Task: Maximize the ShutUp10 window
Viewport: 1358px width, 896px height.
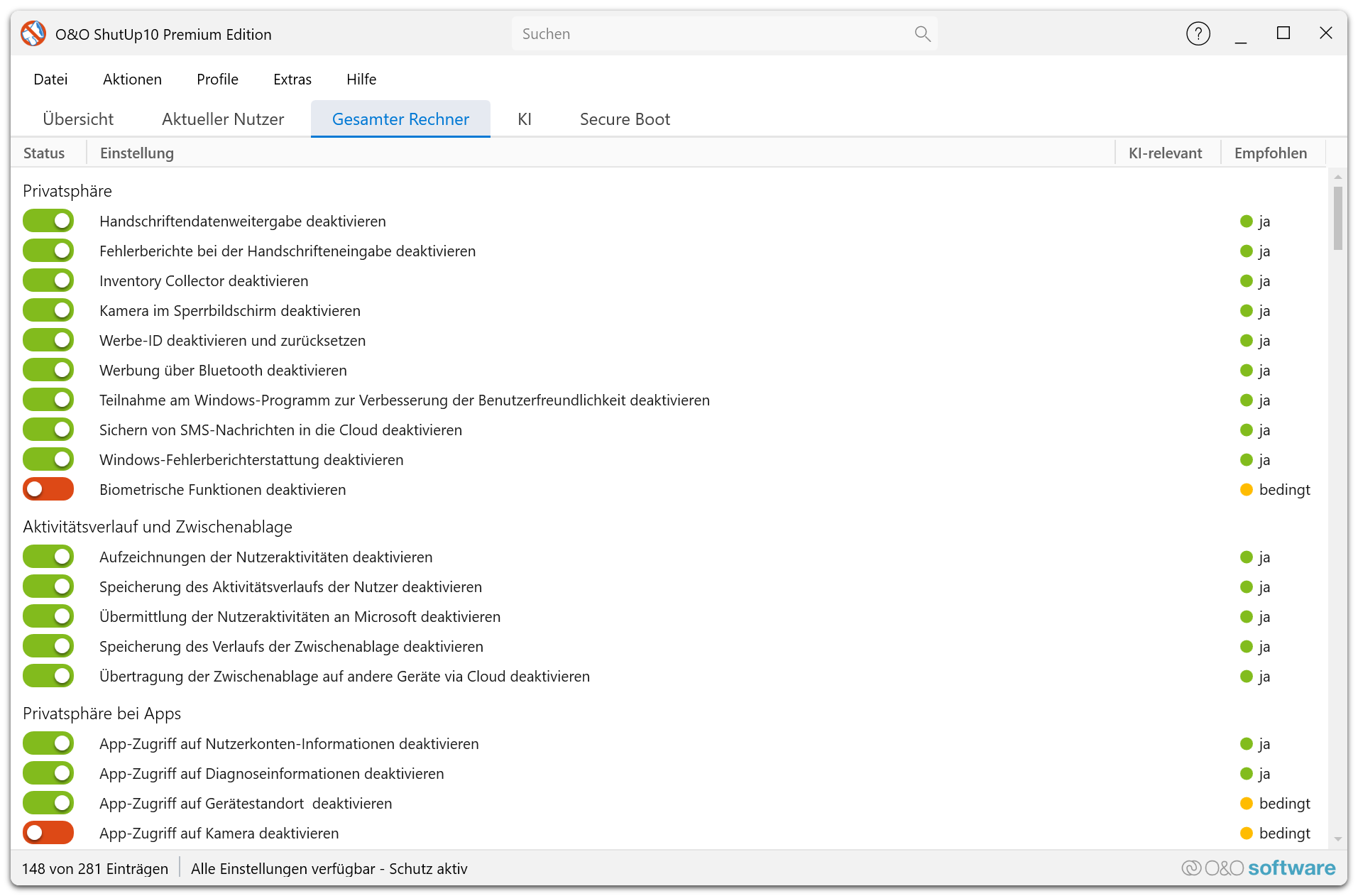Action: click(x=1283, y=33)
